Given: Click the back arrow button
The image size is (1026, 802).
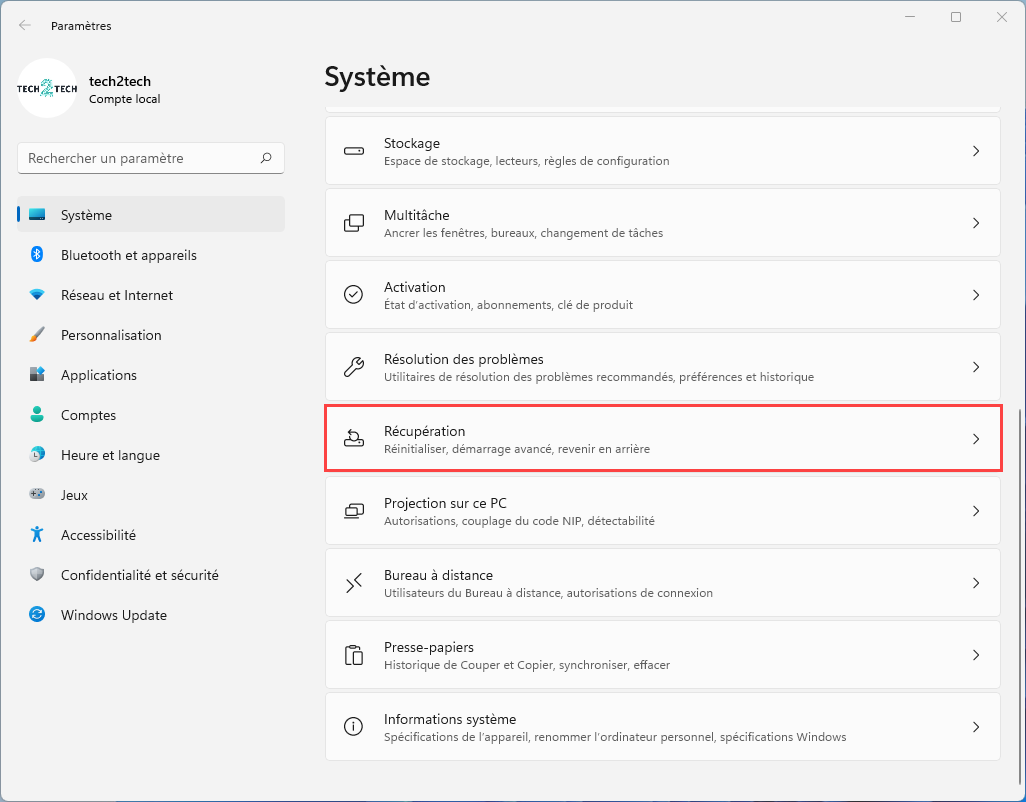Looking at the screenshot, I should point(25,26).
